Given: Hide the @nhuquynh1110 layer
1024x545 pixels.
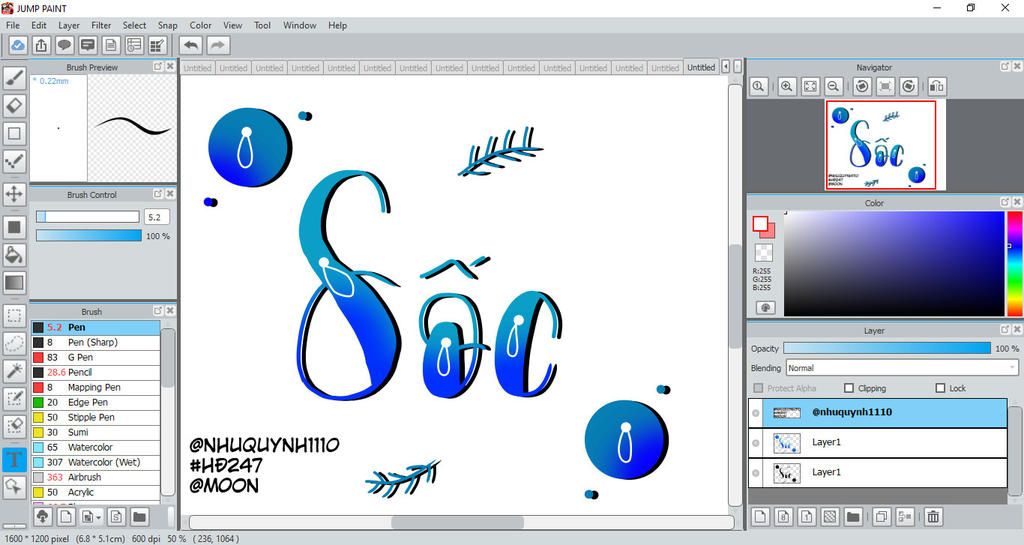Looking at the screenshot, I should pos(756,413).
